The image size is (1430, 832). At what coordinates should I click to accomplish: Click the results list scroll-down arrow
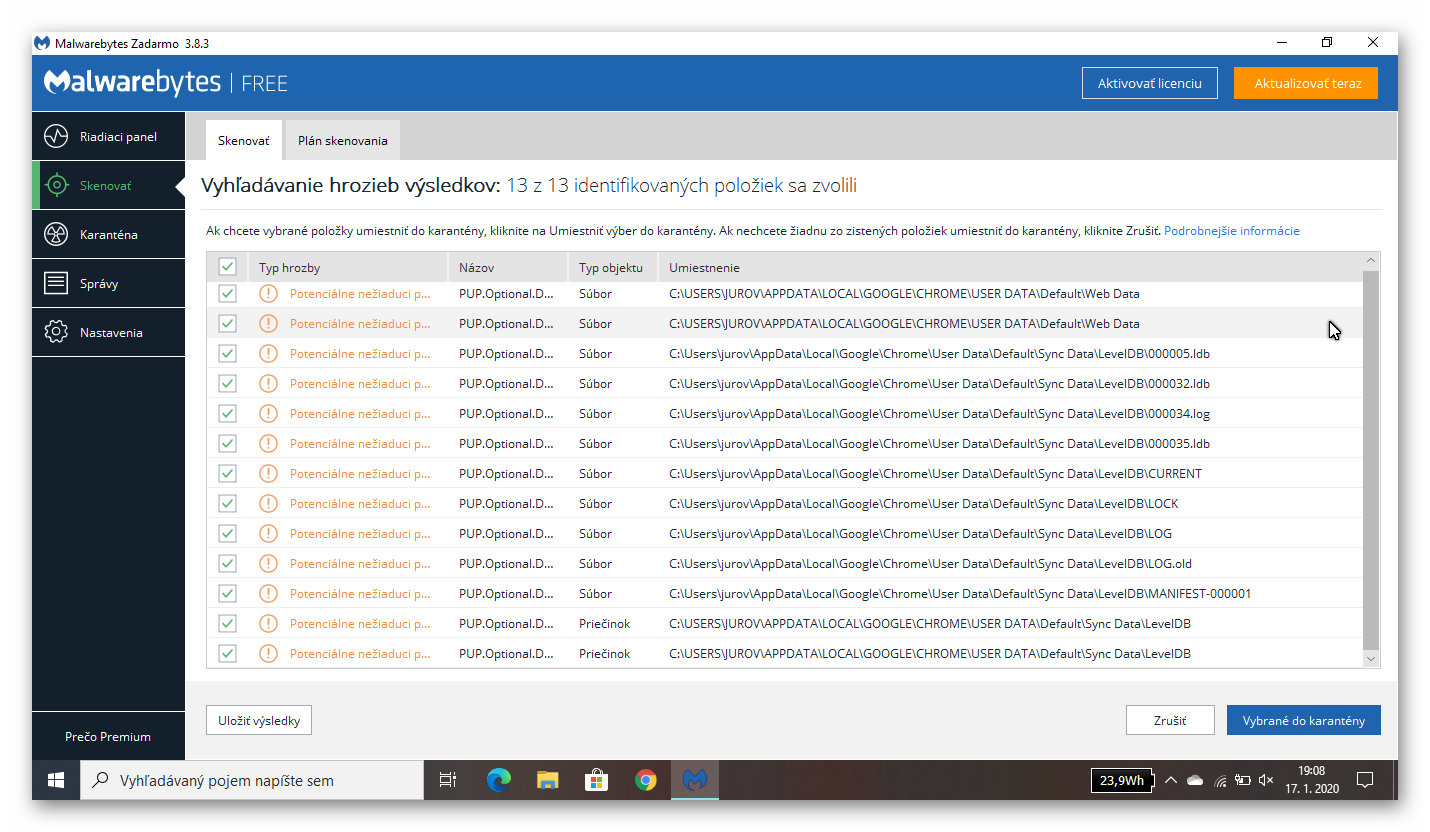pyautogui.click(x=1370, y=659)
